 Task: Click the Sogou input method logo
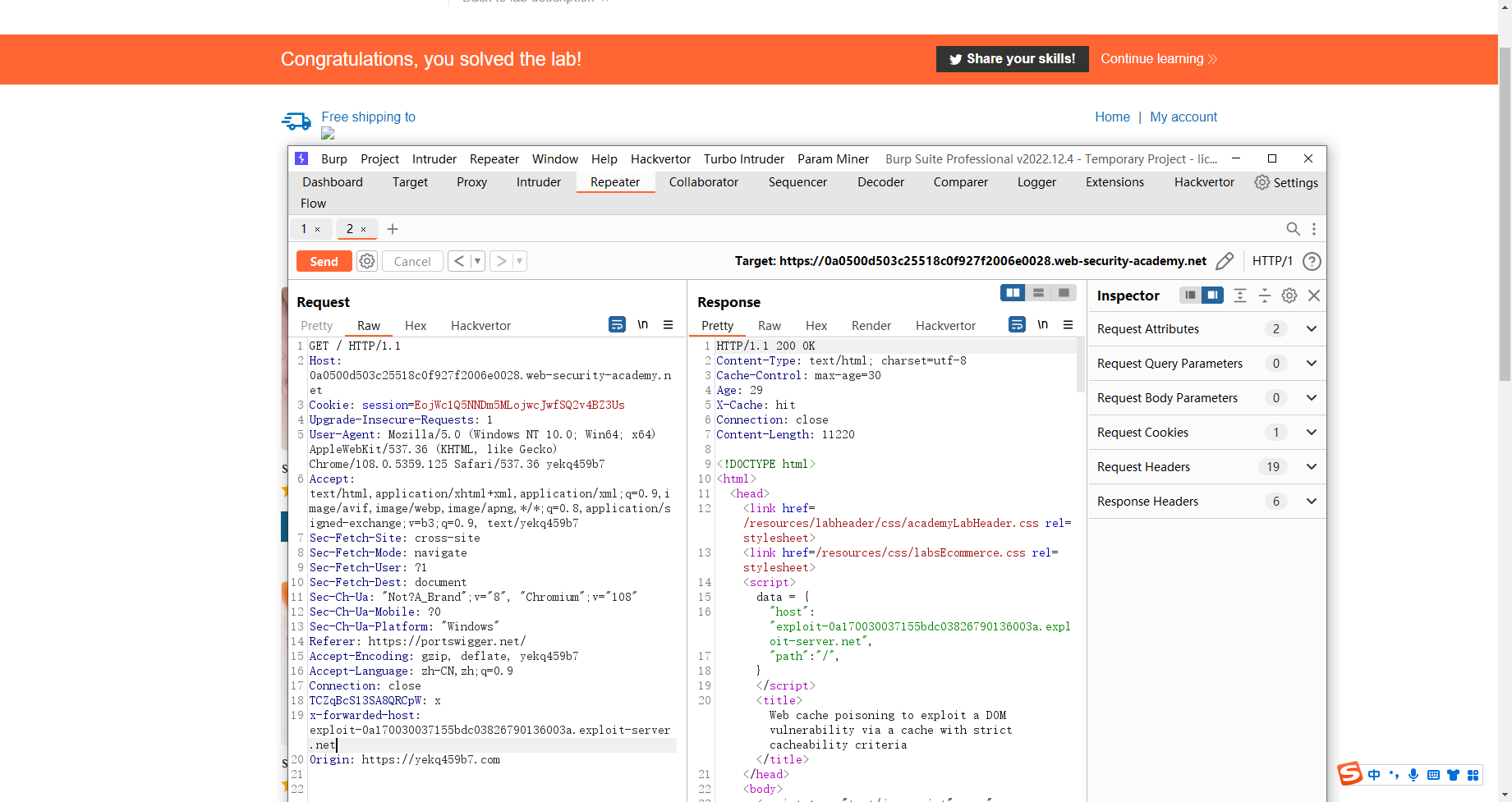pyautogui.click(x=1349, y=774)
